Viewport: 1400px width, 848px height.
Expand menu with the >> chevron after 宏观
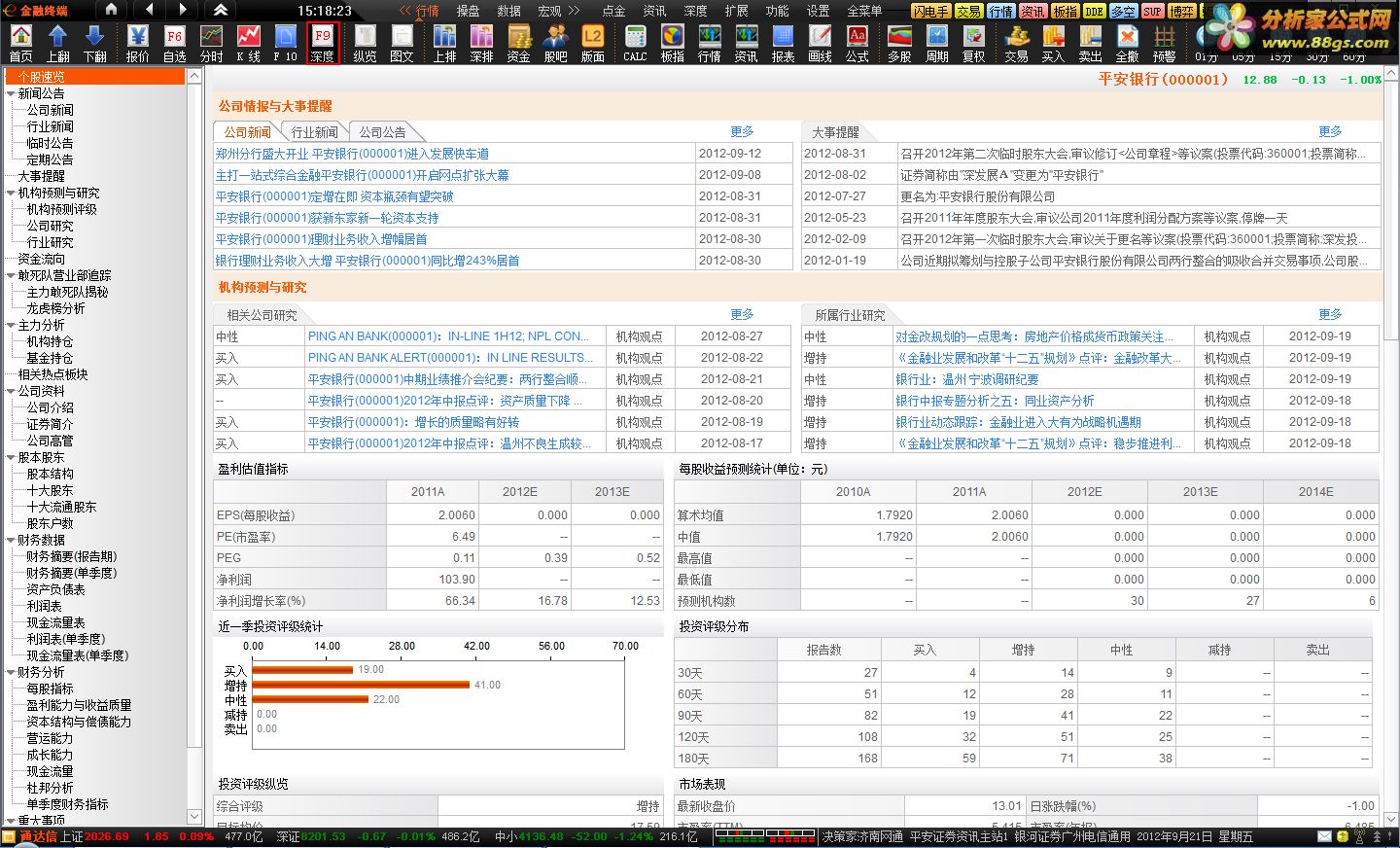574,11
